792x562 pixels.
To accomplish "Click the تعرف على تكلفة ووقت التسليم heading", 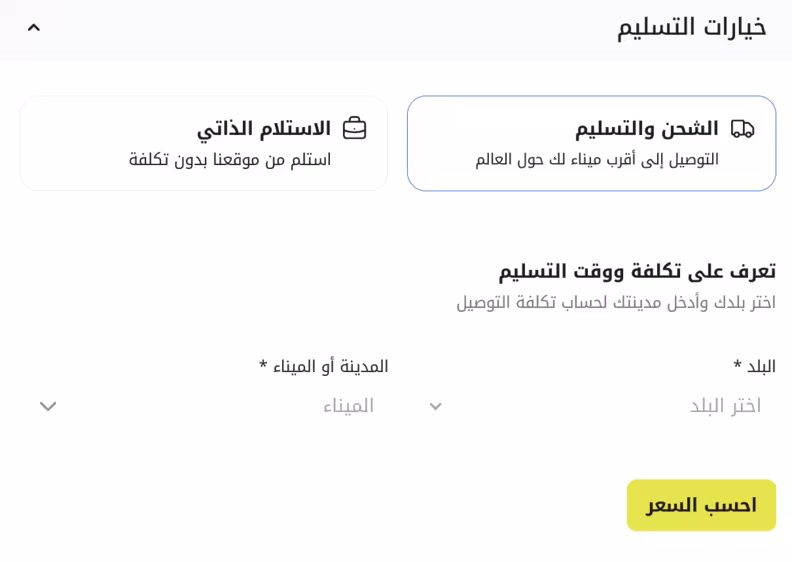I will pos(637,271).
